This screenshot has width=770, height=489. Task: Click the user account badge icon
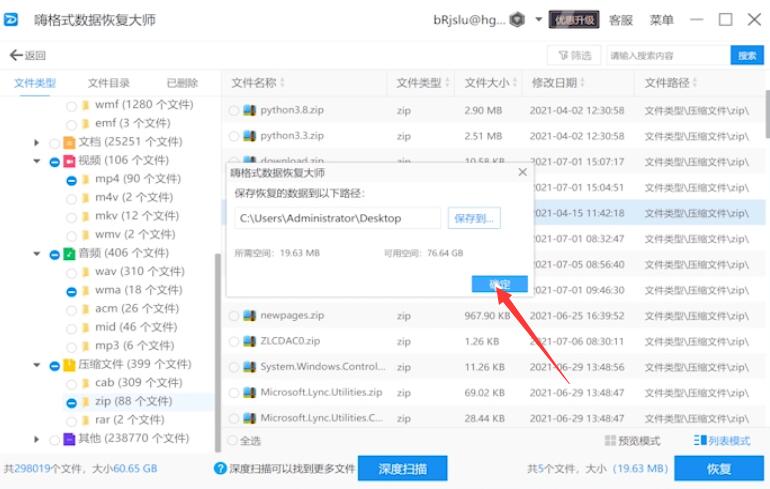click(517, 20)
